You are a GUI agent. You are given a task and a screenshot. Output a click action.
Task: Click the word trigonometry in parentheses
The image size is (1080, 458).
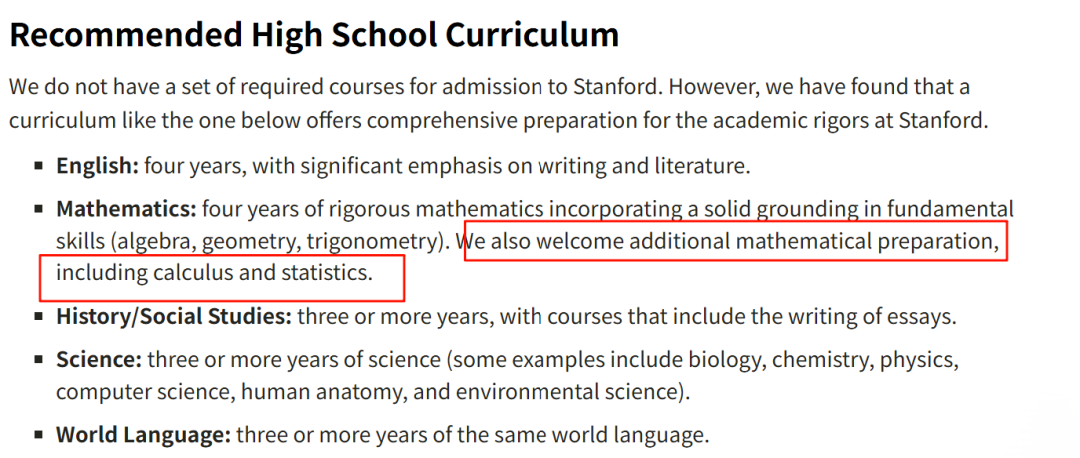[x=372, y=241]
